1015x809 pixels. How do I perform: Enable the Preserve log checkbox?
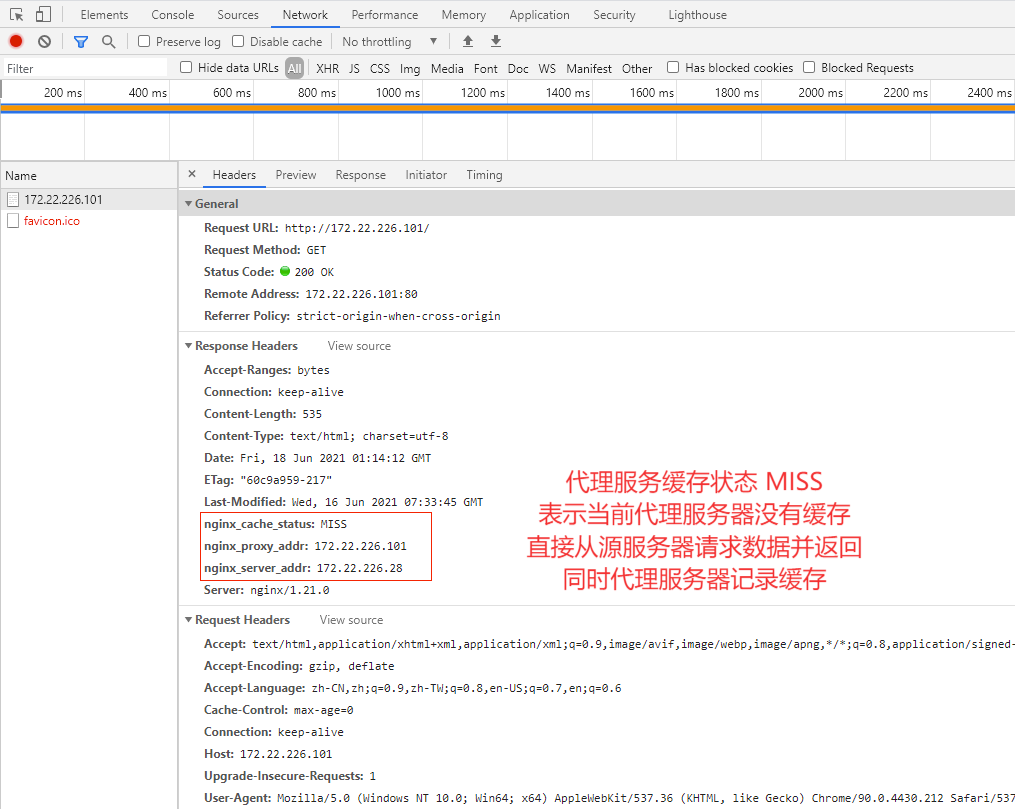(x=144, y=41)
